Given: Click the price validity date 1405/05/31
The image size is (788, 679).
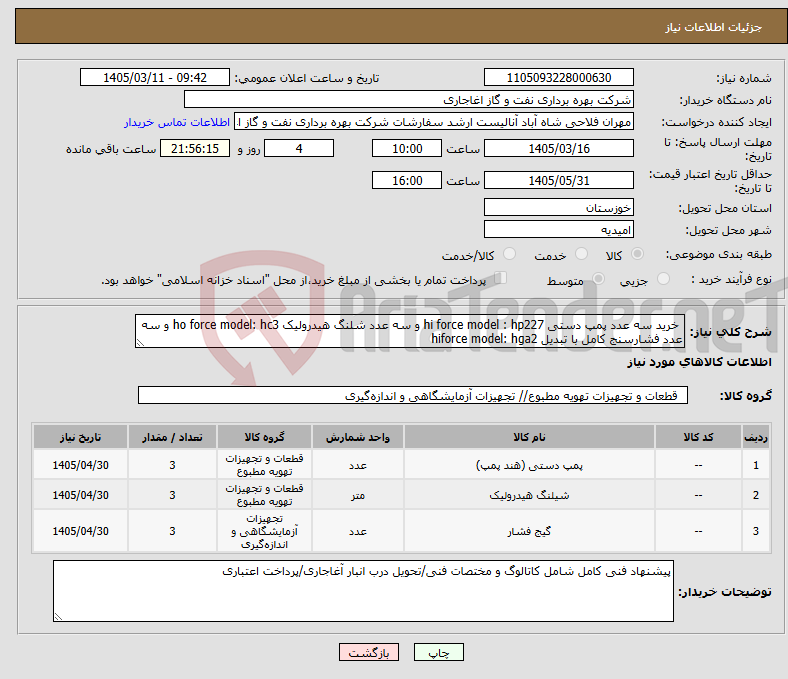Looking at the screenshot, I should tap(558, 180).
